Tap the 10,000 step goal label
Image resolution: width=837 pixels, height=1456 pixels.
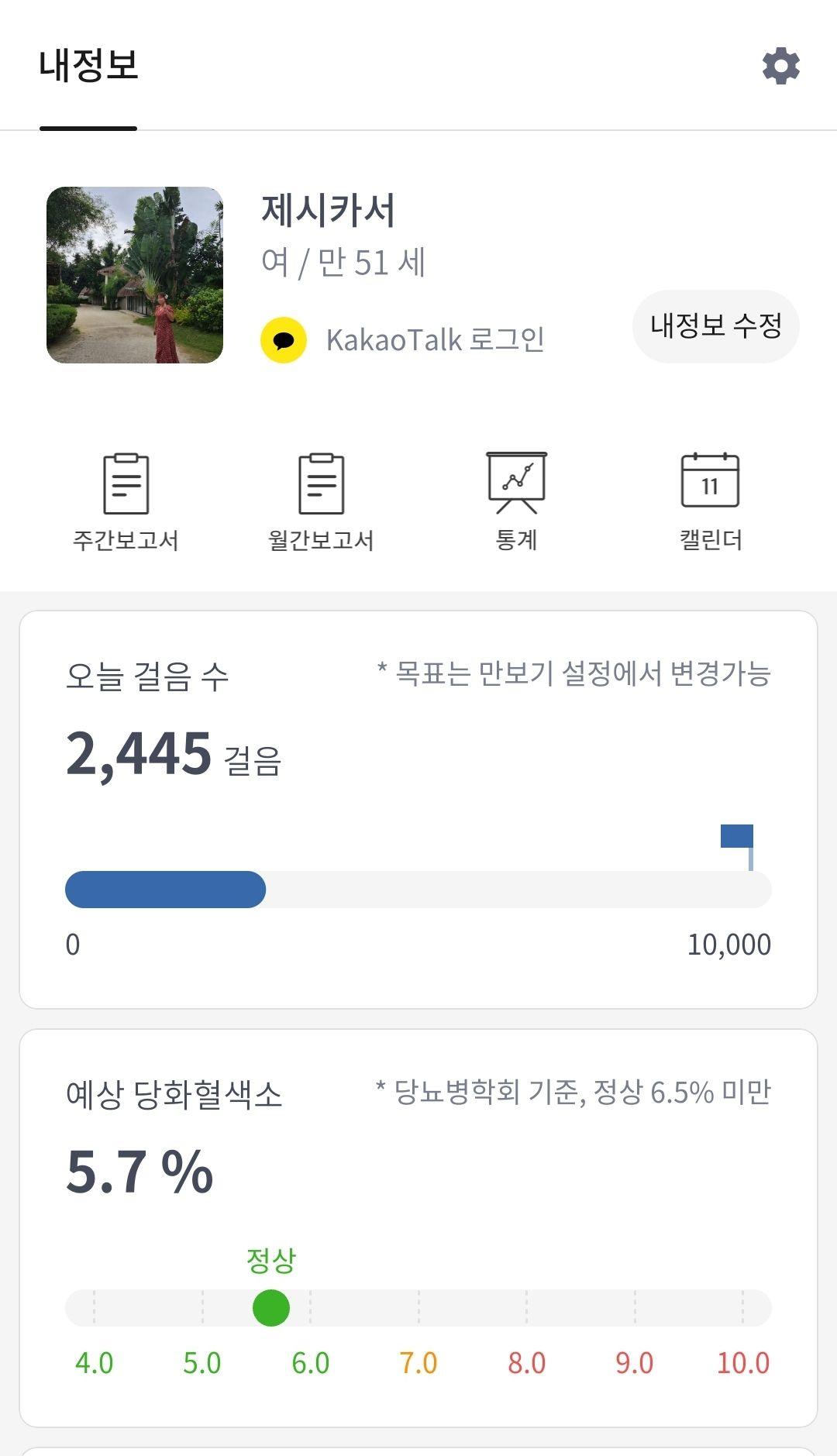click(x=728, y=945)
